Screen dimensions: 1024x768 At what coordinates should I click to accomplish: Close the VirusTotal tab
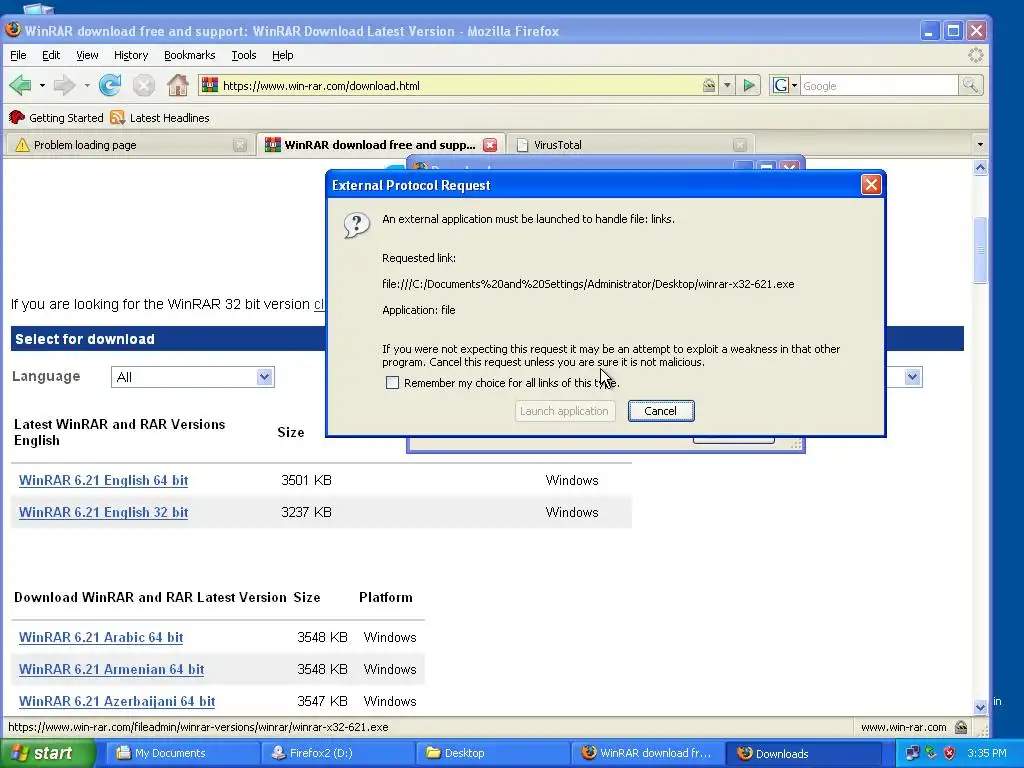[739, 145]
